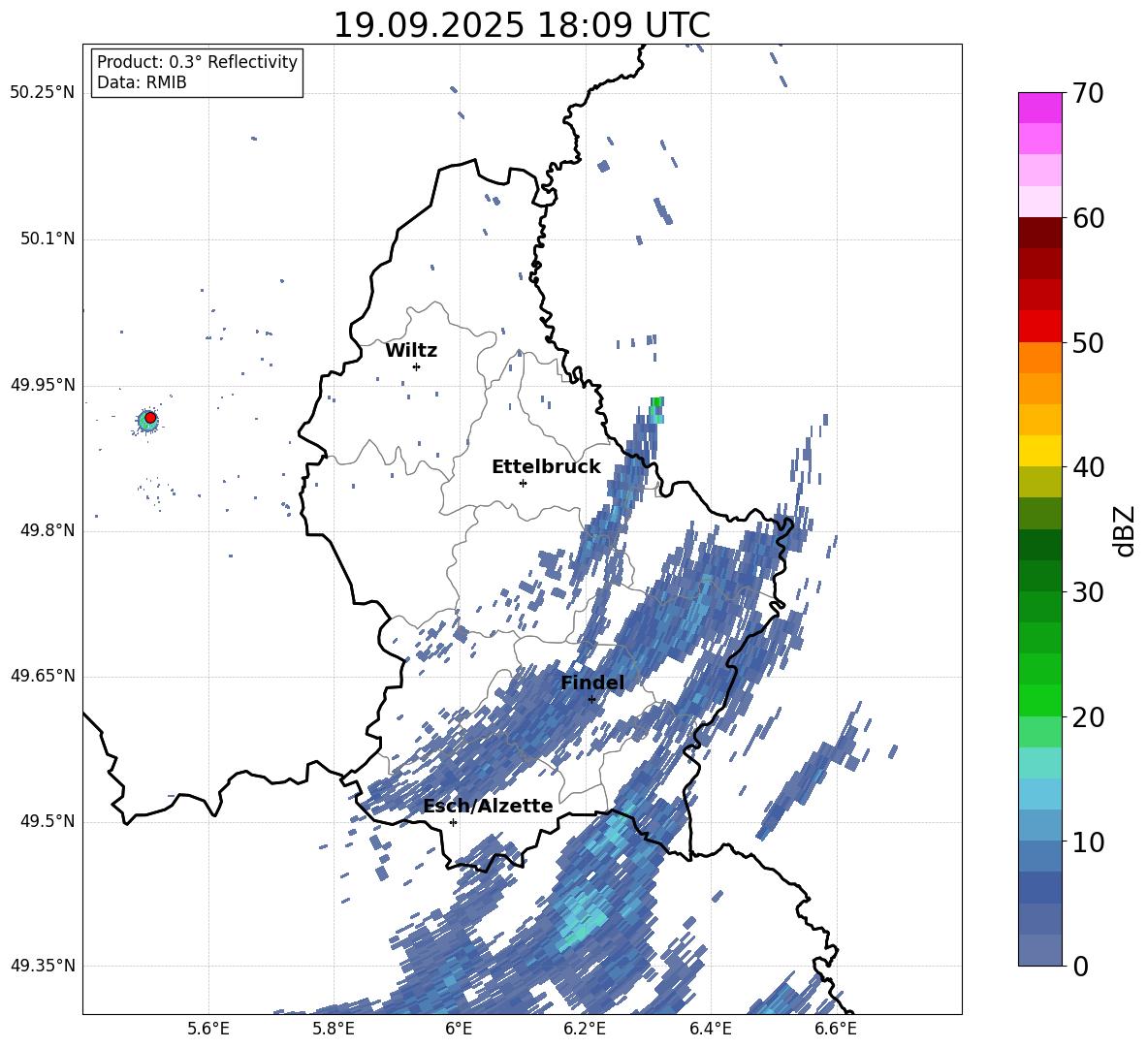
Task: Pick the bright green colorbar segment above 20
Action: pos(1039,700)
